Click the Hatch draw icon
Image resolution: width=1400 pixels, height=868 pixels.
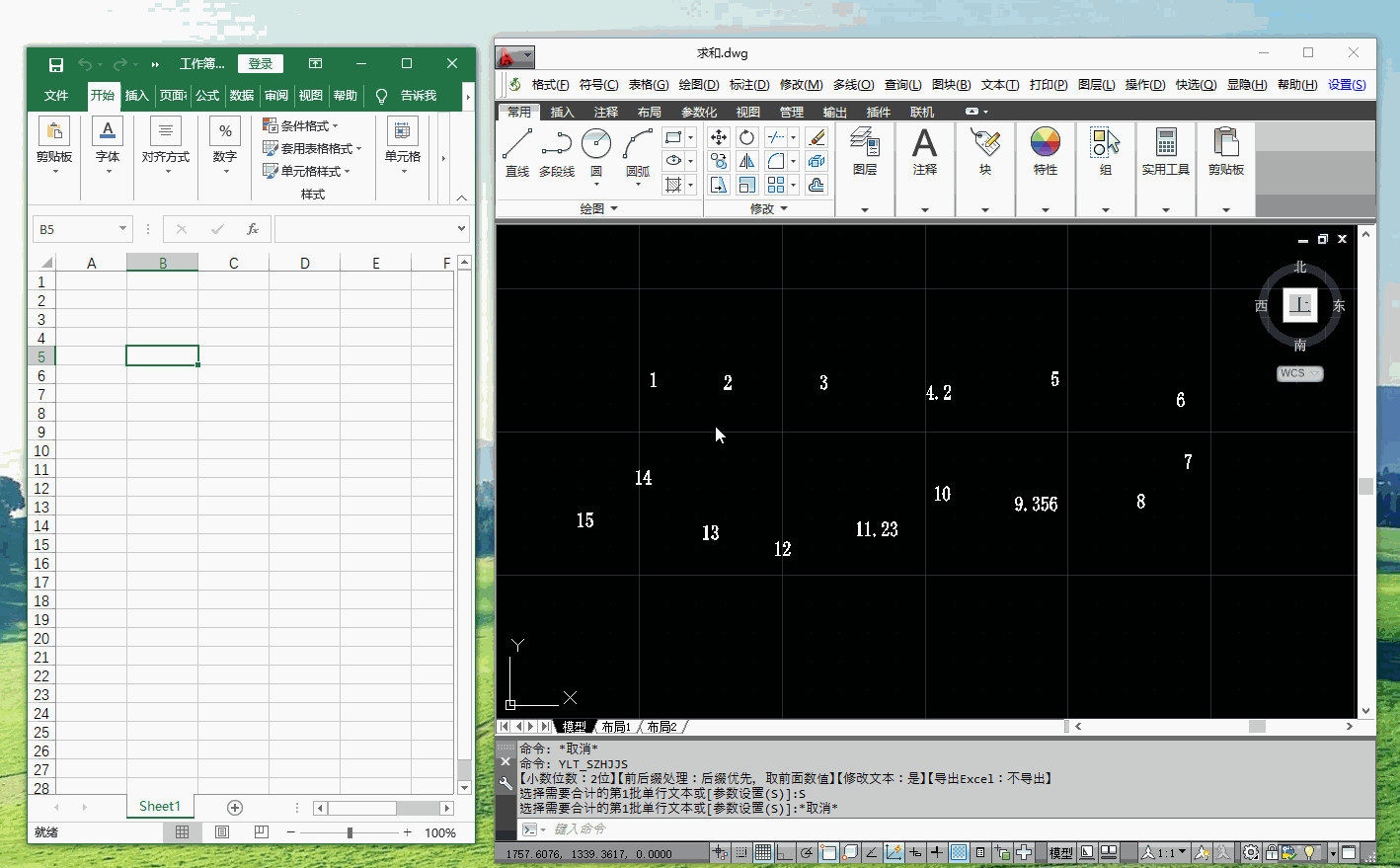click(x=673, y=185)
